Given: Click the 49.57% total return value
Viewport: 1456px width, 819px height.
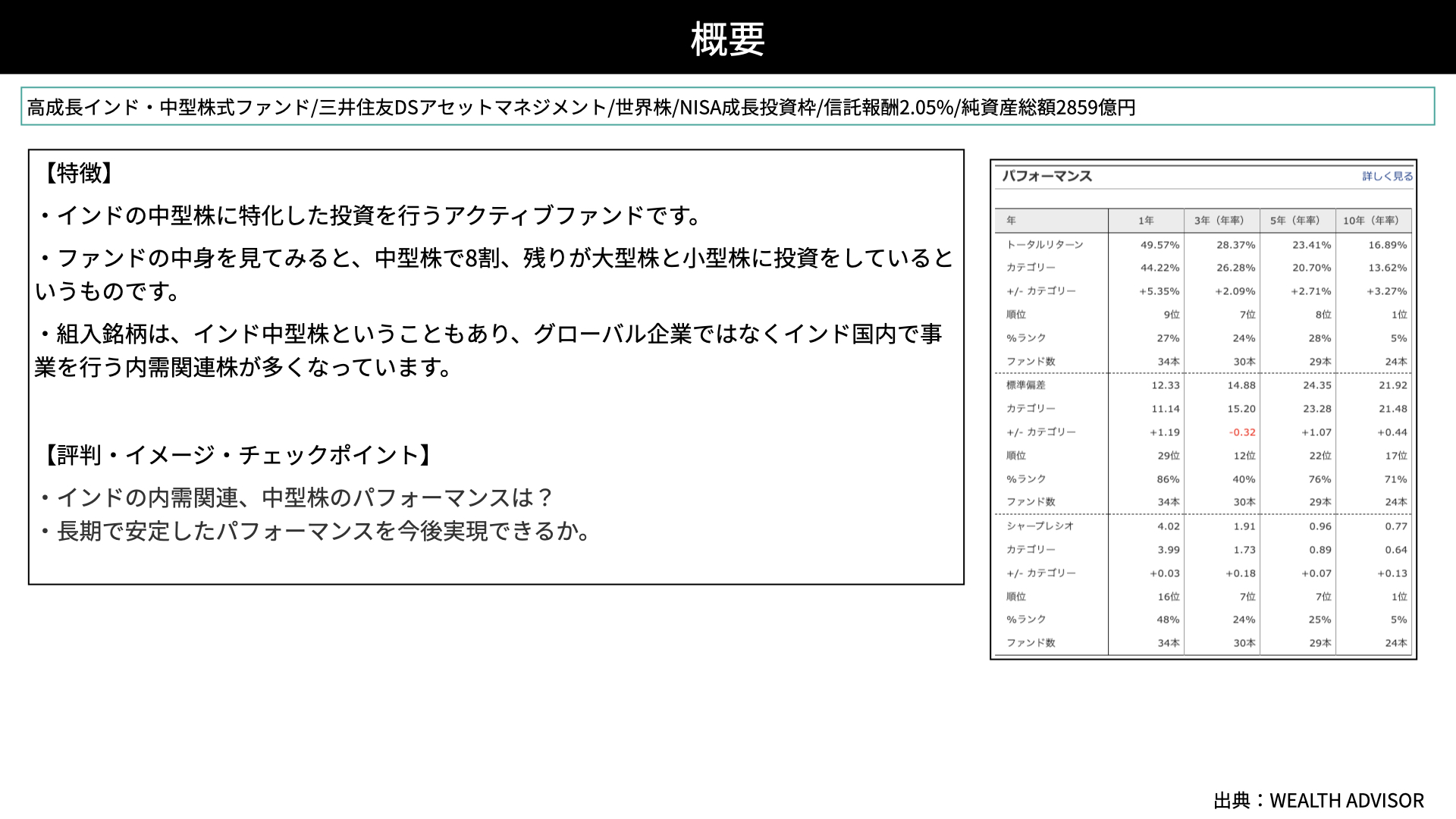Looking at the screenshot, I should tap(1160, 245).
